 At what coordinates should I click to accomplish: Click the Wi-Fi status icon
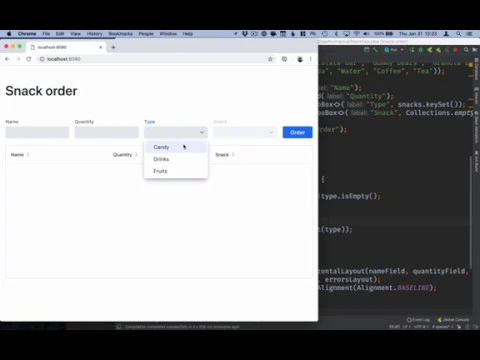(357, 34)
